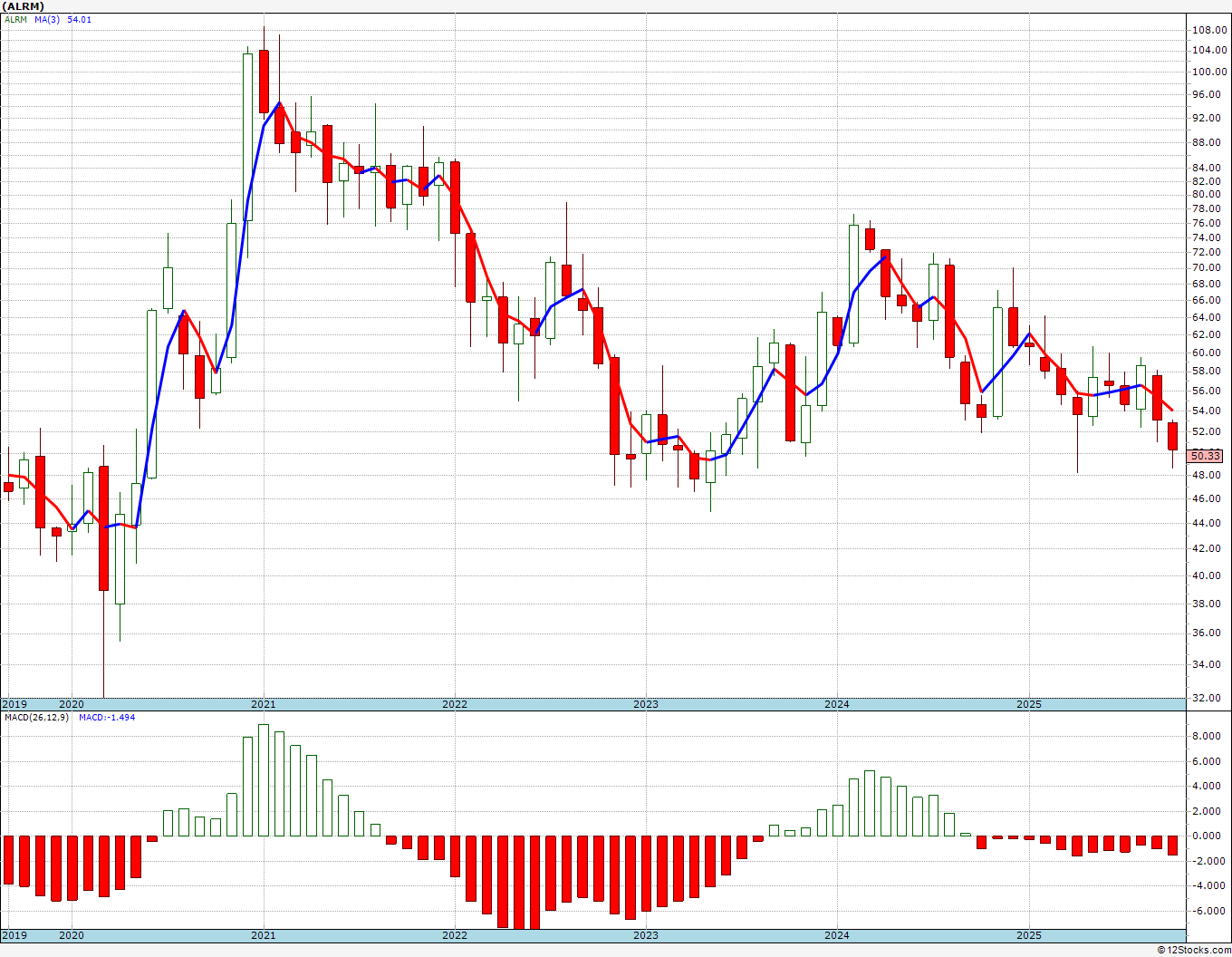
Task: Click the (ALRM) ticker title
Action: 24,6
